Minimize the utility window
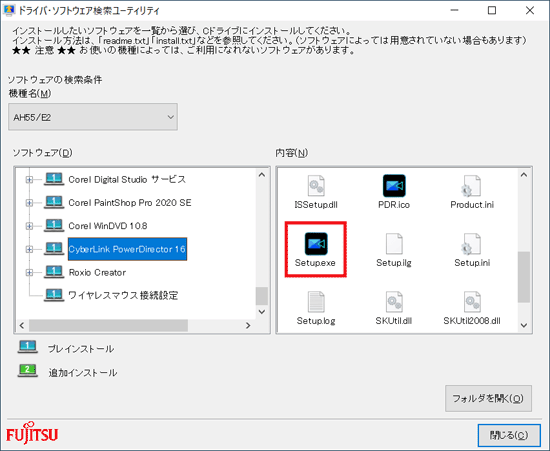 (455, 11)
